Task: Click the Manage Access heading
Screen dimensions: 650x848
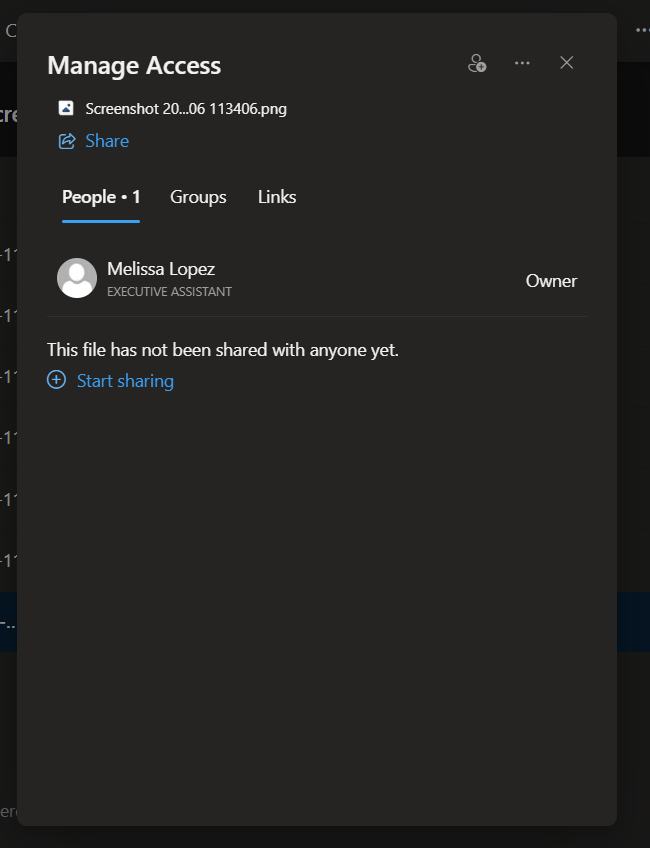Action: pyautogui.click(x=134, y=66)
